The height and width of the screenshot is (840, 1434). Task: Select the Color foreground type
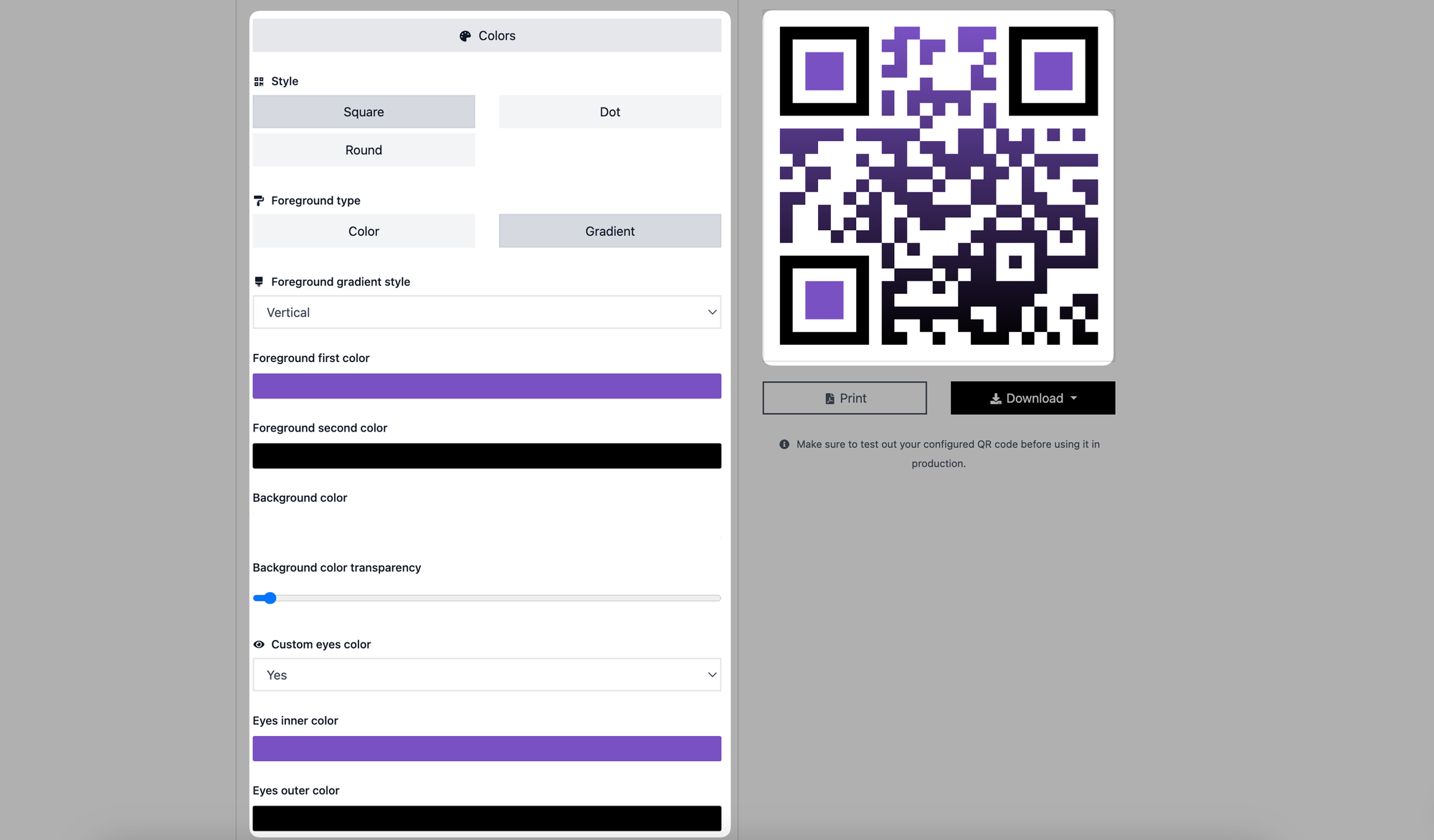coord(363,231)
